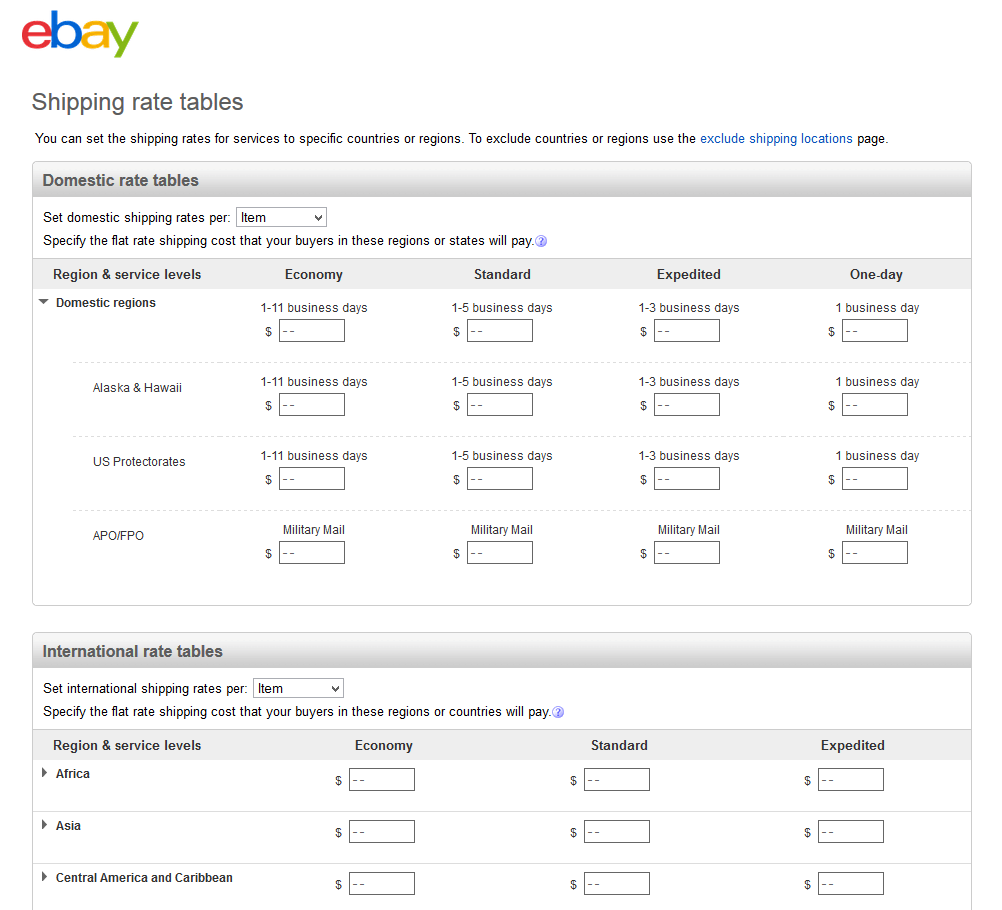Click Alaska & Hawaii Standard rate field

click(500, 405)
